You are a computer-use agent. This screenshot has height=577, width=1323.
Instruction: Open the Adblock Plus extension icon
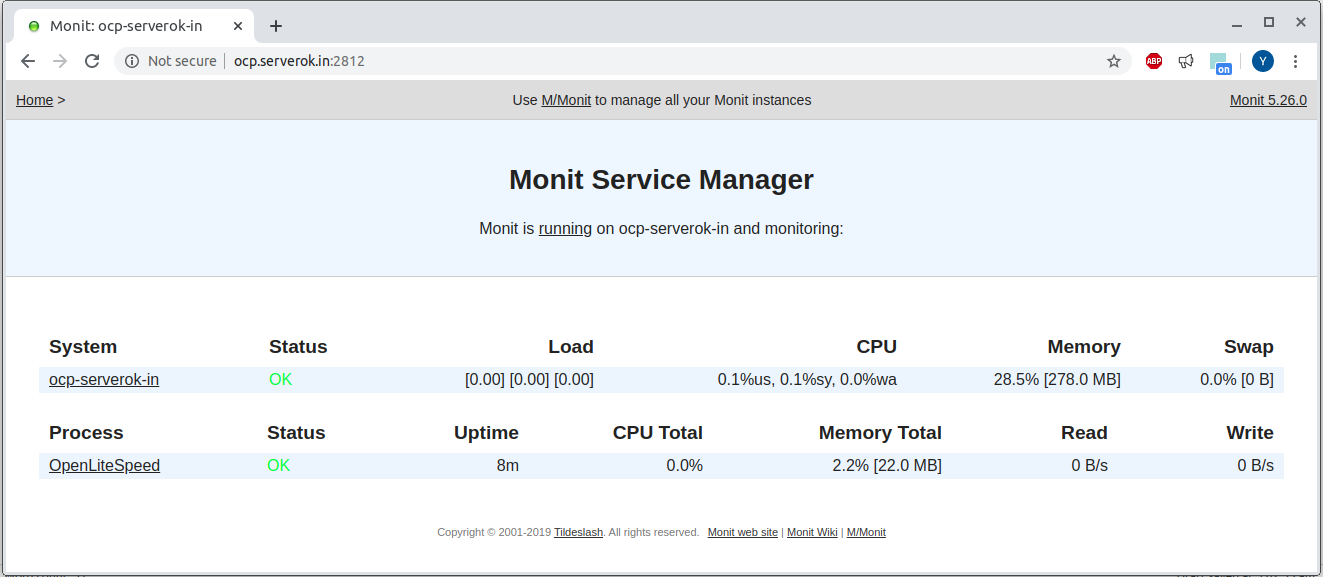point(1153,61)
